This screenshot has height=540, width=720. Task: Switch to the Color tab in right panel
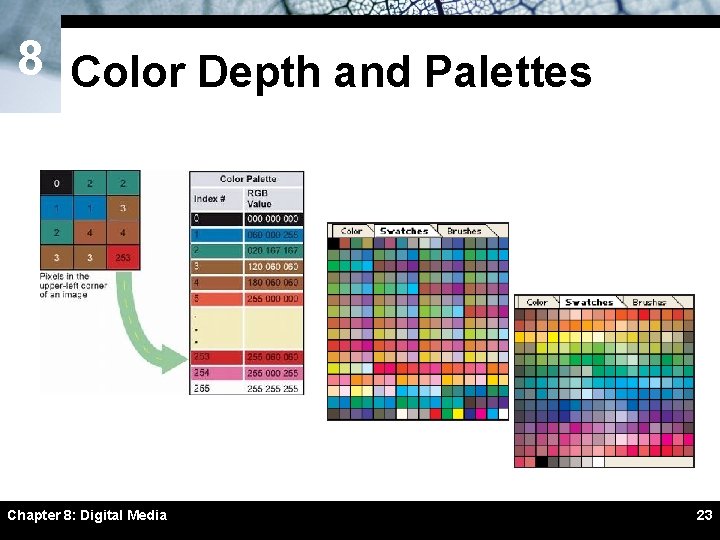coord(536,302)
